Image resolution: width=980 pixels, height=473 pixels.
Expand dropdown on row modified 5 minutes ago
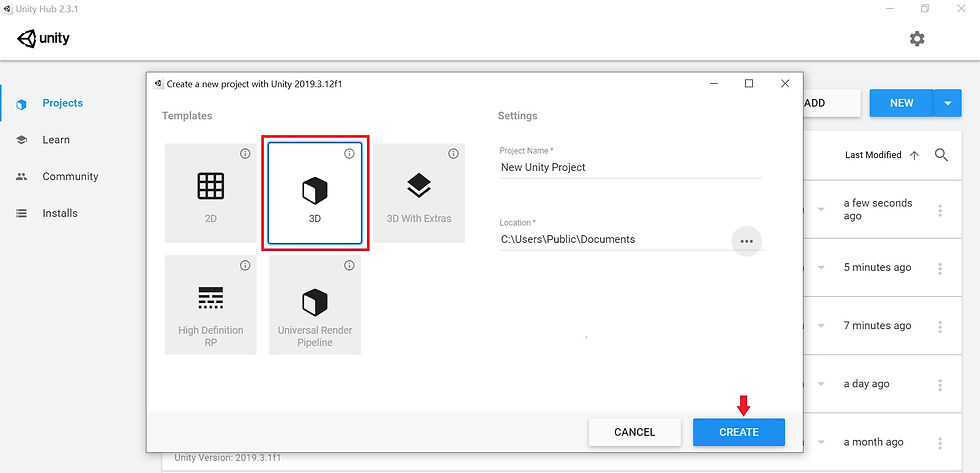[821, 267]
